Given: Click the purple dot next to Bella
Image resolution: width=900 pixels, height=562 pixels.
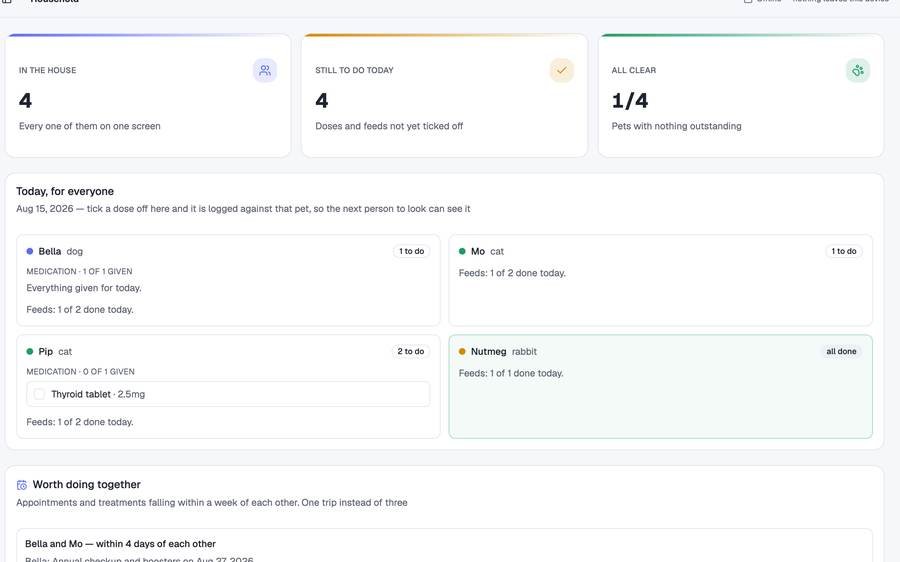Looking at the screenshot, I should 30,251.
